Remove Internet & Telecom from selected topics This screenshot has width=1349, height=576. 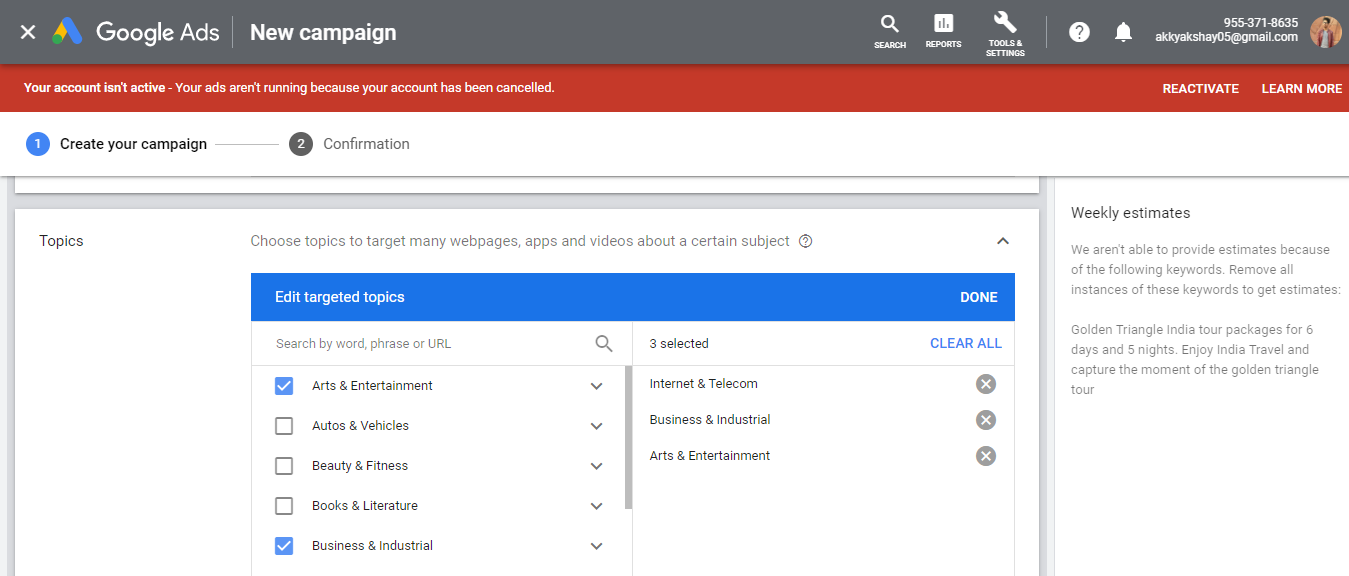pos(985,384)
